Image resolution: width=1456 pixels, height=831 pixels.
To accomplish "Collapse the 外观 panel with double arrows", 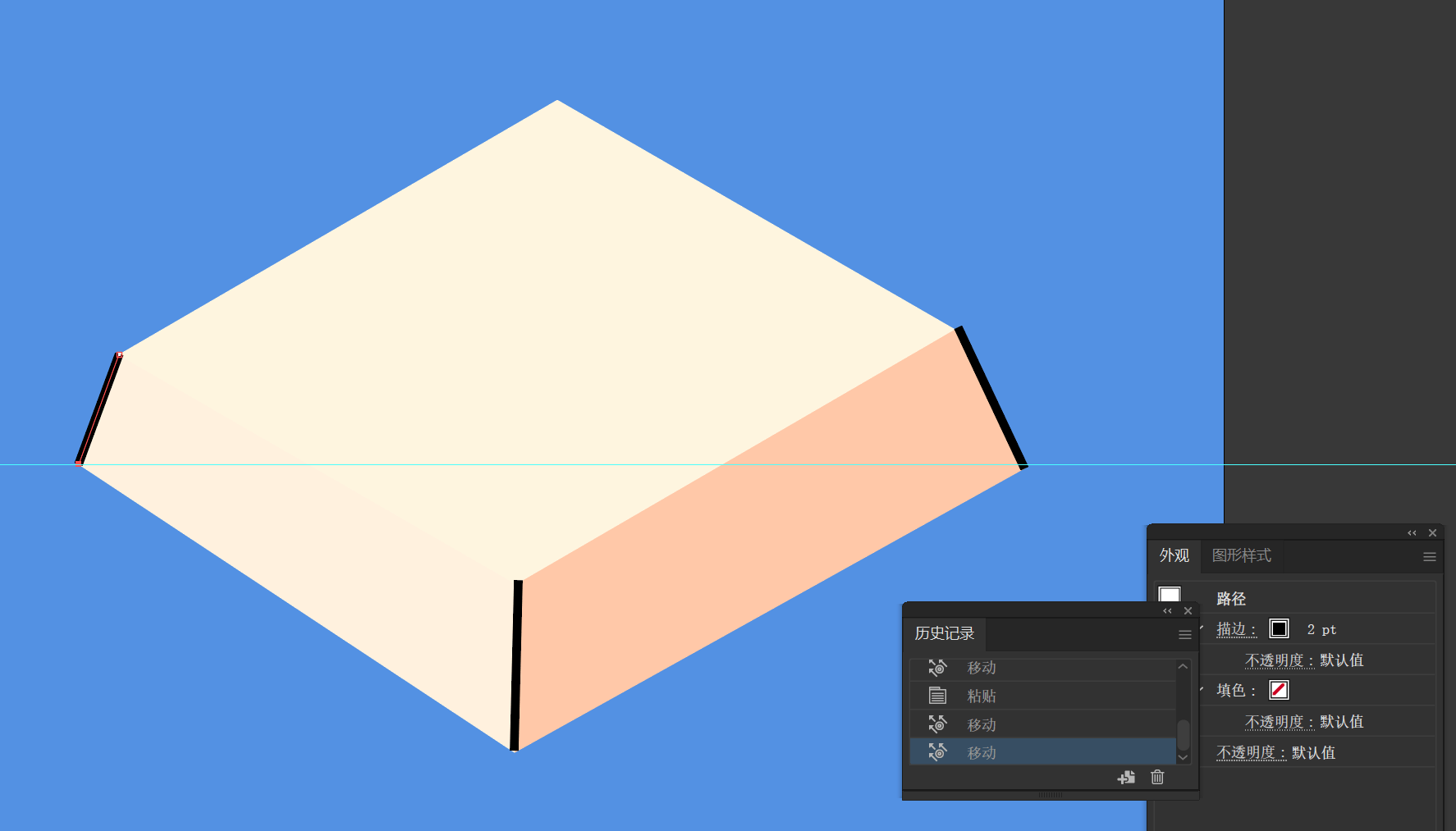I will tap(1412, 533).
